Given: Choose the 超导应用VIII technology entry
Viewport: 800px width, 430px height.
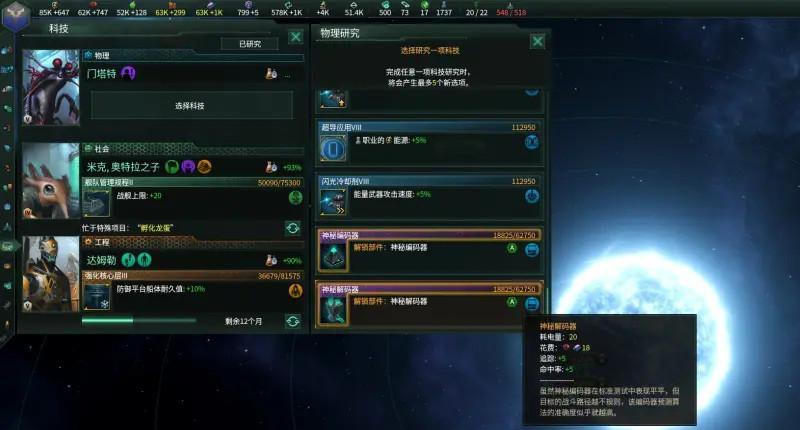Looking at the screenshot, I should (x=430, y=143).
